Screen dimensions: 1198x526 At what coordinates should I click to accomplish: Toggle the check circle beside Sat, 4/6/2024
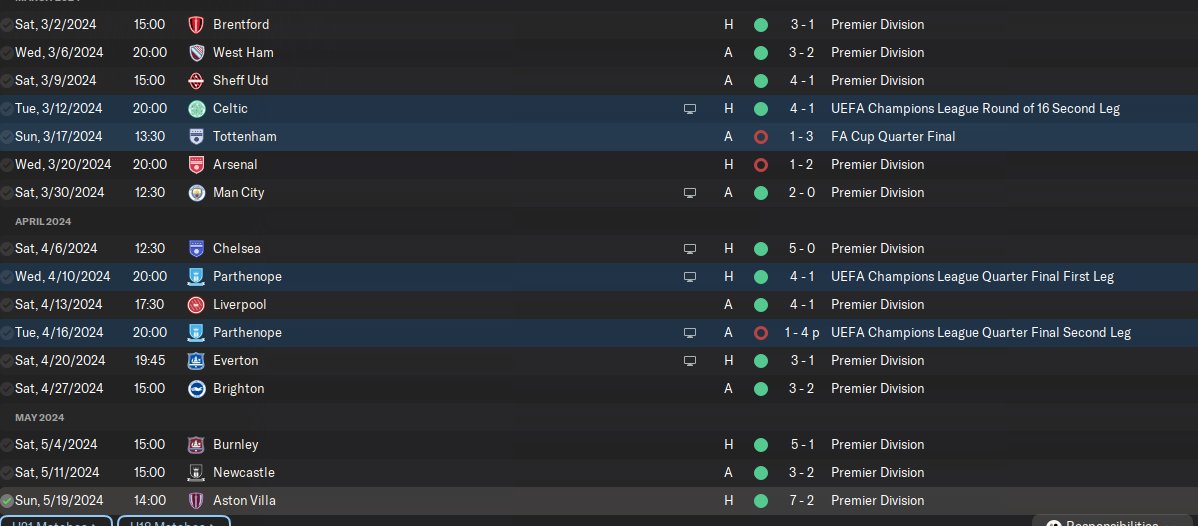tap(7, 249)
